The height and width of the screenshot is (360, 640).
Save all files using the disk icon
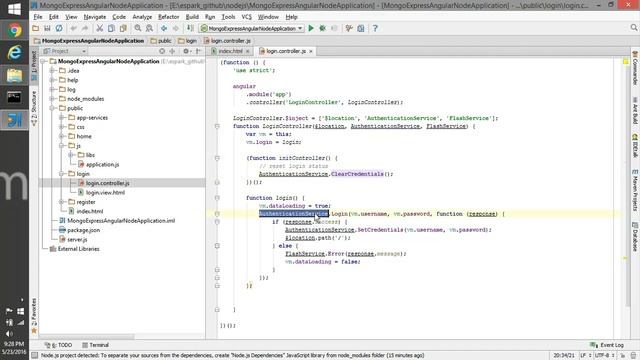[47, 29]
